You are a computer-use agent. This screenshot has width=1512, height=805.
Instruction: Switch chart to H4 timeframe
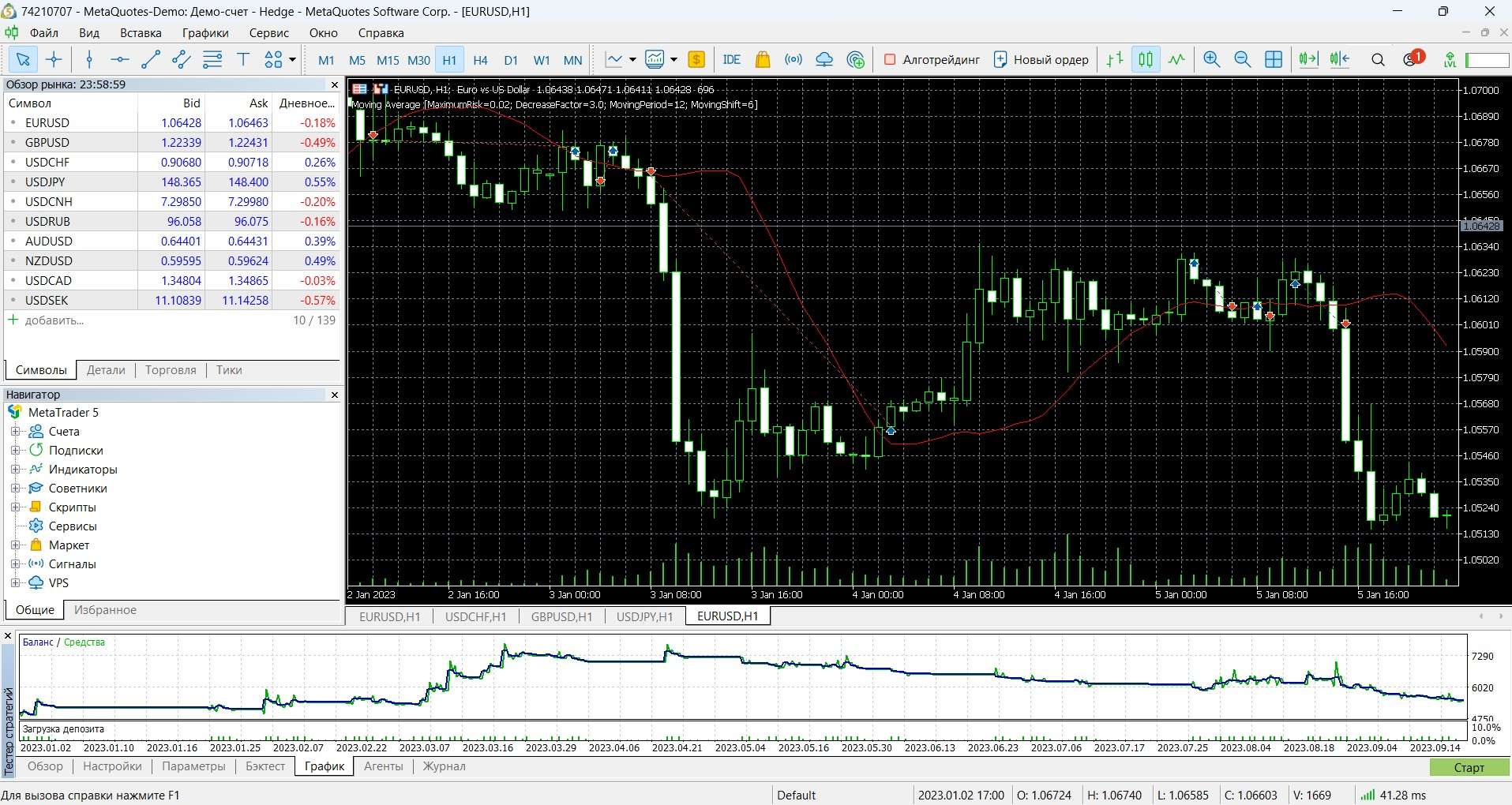[x=480, y=60]
